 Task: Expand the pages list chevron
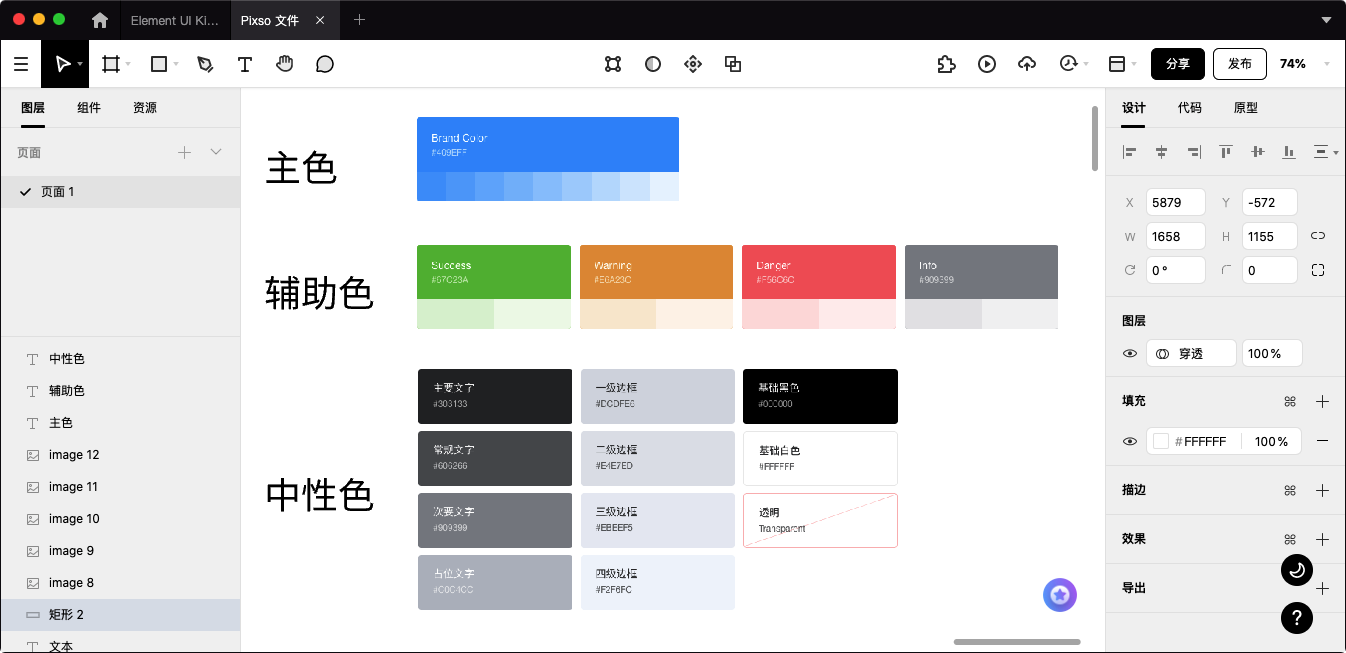click(216, 152)
